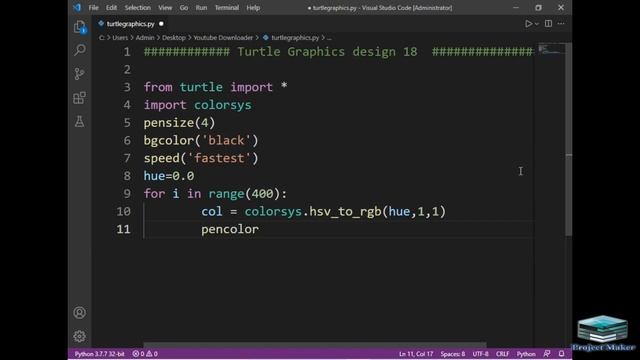Minimize the VS Code window

[516, 8]
